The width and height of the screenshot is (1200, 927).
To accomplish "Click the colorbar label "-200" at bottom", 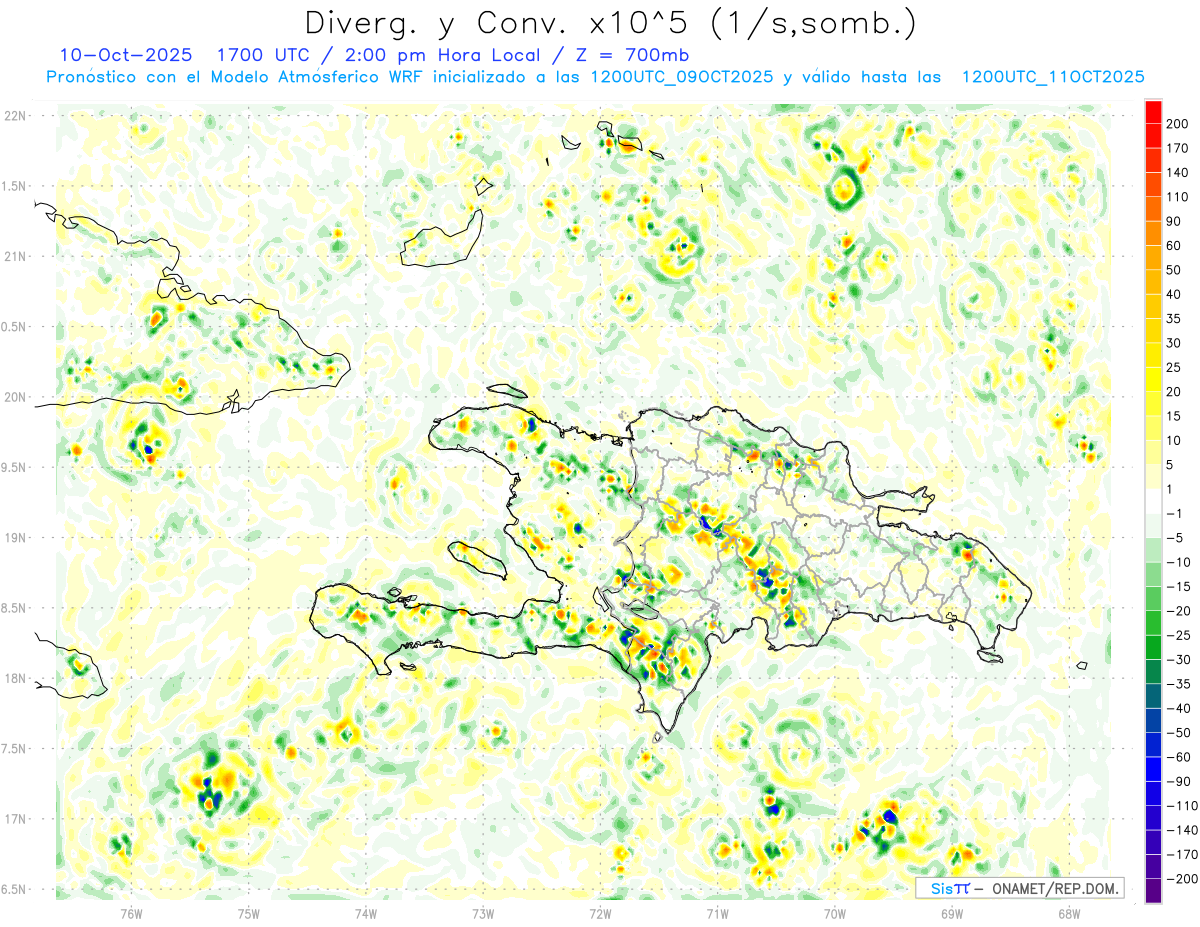I will point(1183,879).
